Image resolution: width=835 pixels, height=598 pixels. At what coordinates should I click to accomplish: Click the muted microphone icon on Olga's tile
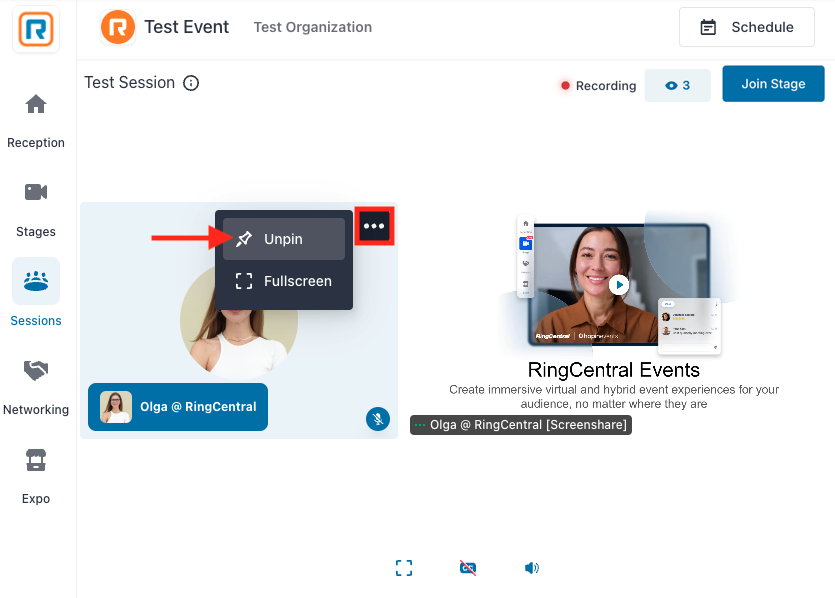coord(378,419)
